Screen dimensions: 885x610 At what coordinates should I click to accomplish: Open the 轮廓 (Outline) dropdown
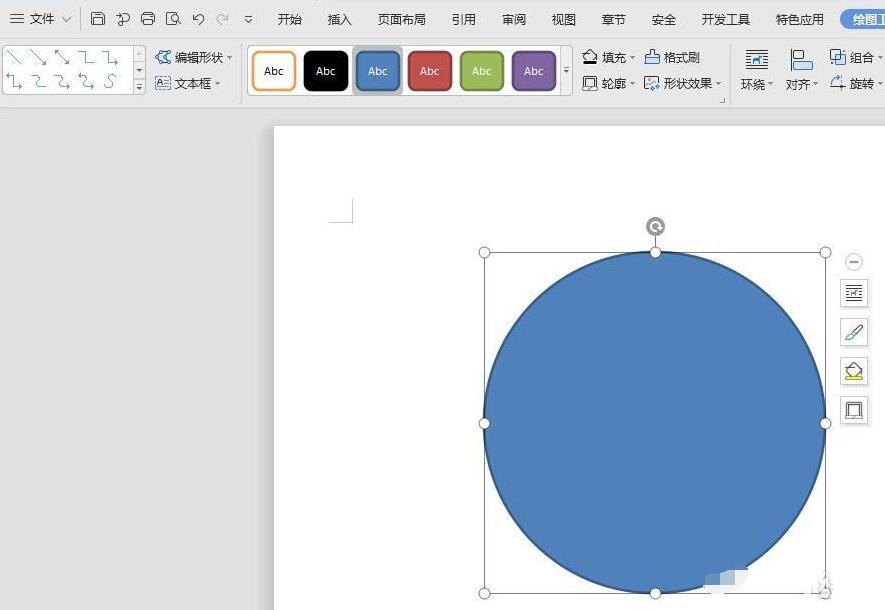609,83
